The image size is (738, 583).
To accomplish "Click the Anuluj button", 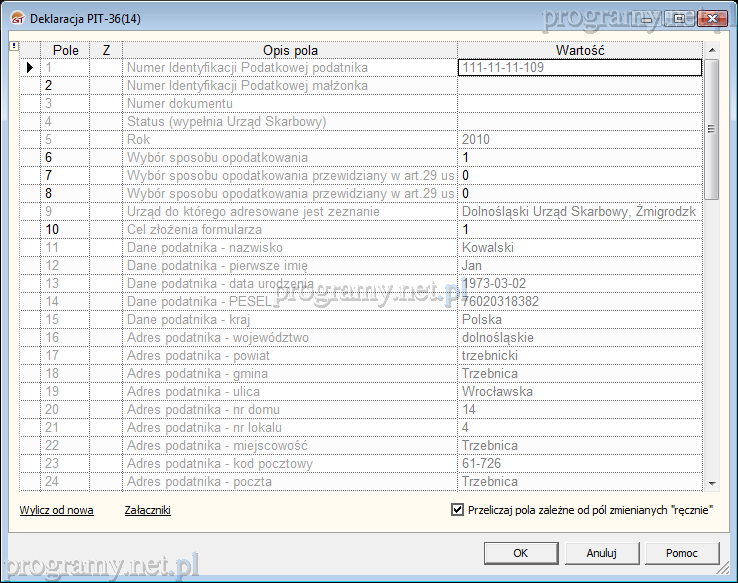I will (x=601, y=553).
